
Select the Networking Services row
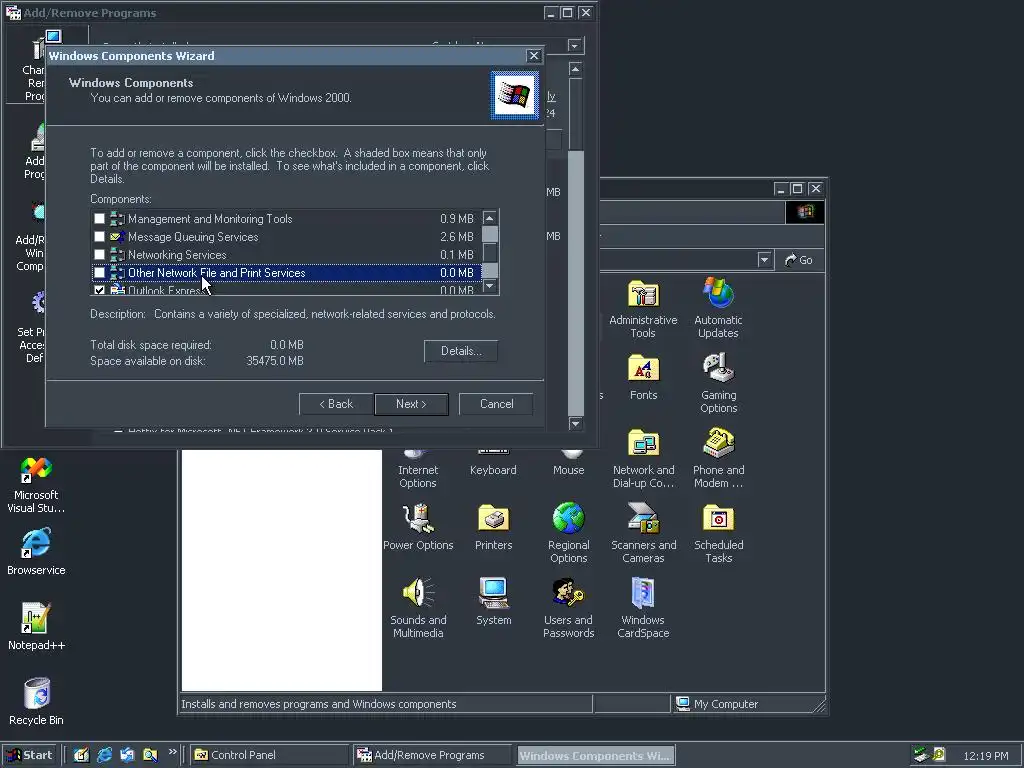click(286, 255)
